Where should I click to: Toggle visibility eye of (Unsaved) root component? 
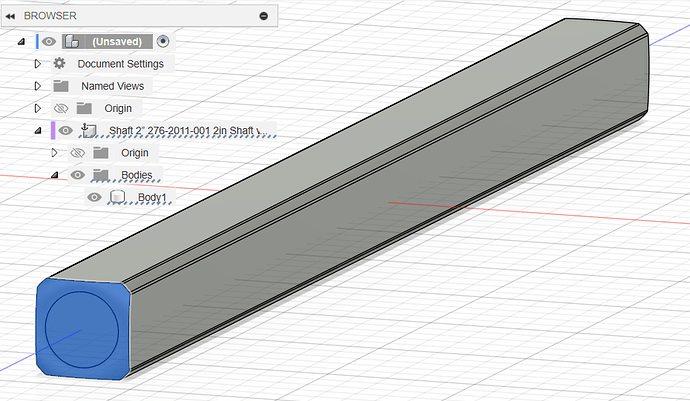coord(49,42)
